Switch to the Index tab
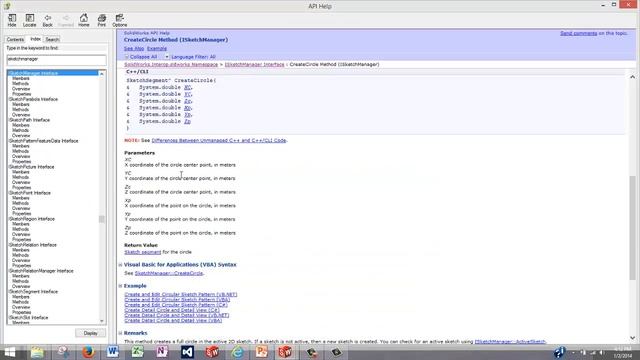640x360 pixels. [36, 39]
